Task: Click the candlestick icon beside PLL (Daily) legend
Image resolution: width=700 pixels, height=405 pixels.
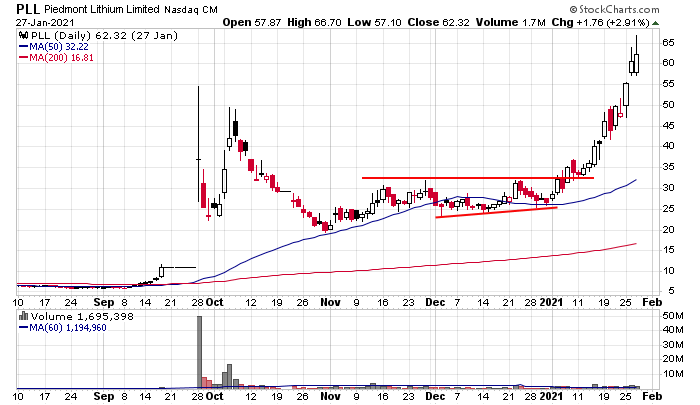Action: point(24,36)
